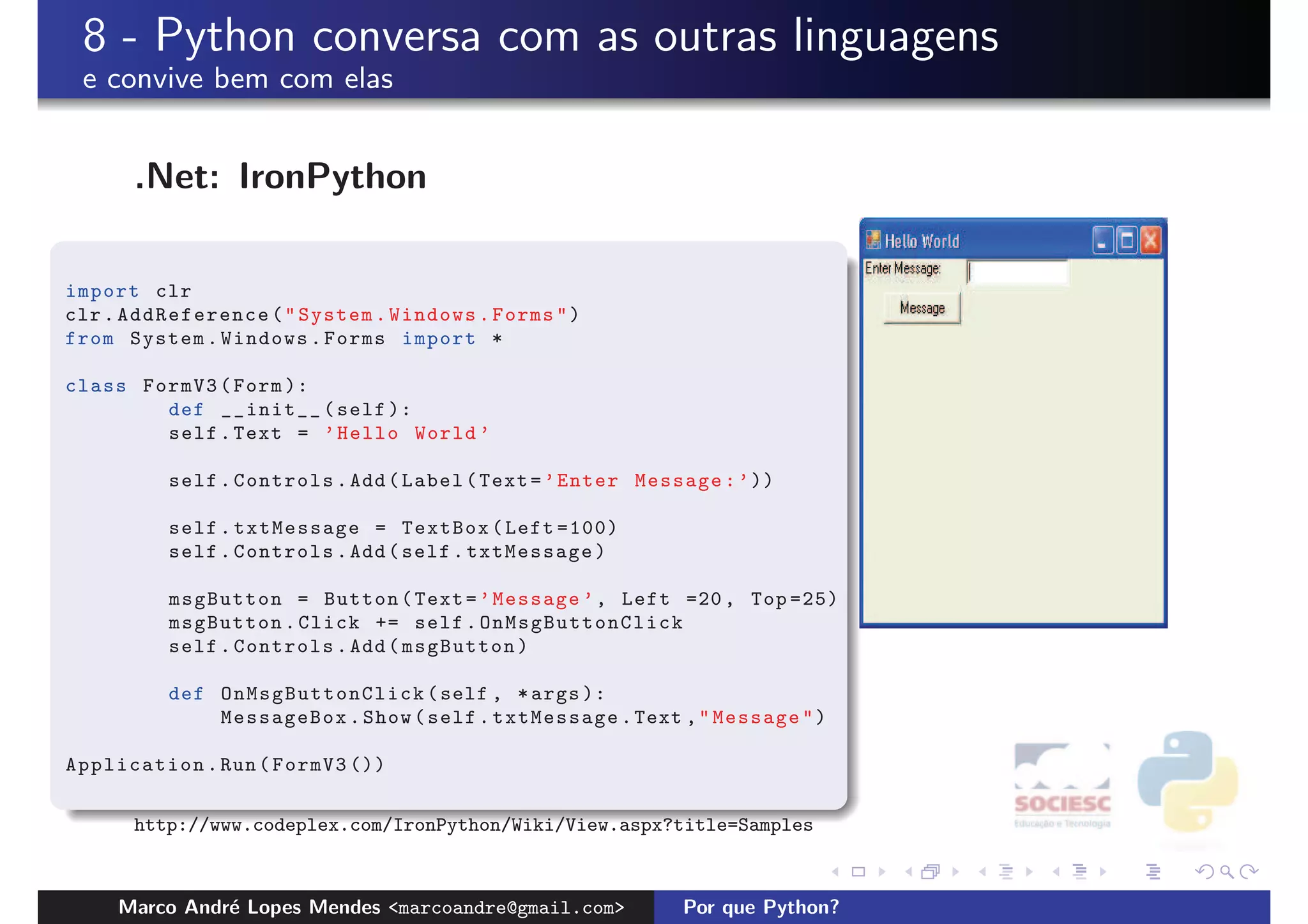This screenshot has height=924, width=1308.
Task: Click the 'e convive bem com elas' subtitle
Action: pyautogui.click(x=238, y=79)
